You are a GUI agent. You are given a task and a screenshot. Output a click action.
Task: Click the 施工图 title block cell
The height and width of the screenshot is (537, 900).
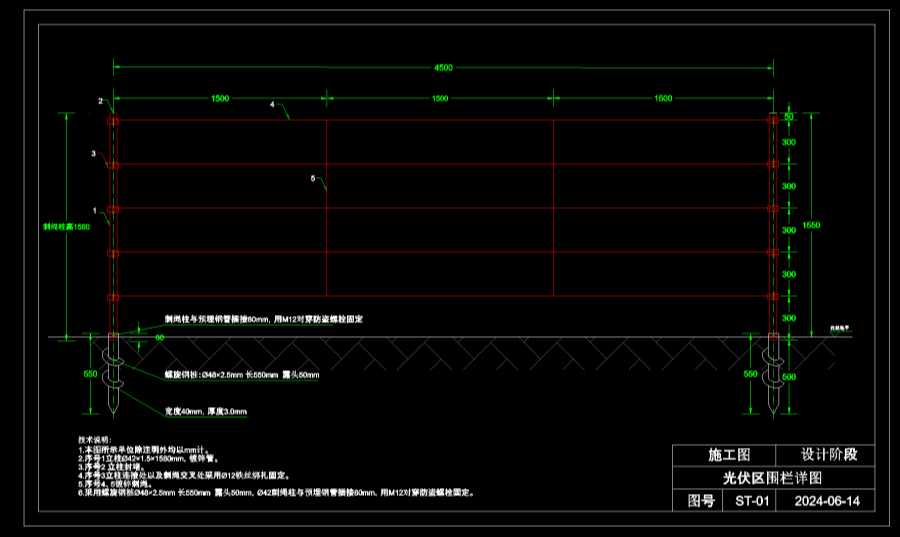[728, 455]
